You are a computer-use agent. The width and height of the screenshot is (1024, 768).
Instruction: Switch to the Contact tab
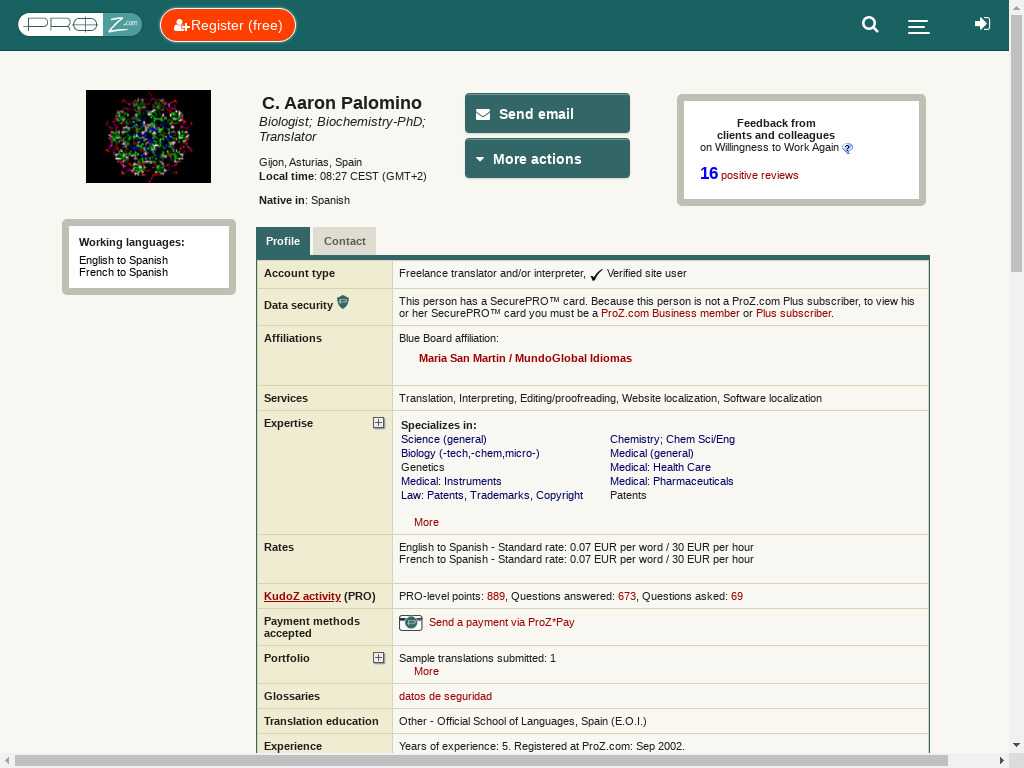tap(345, 241)
